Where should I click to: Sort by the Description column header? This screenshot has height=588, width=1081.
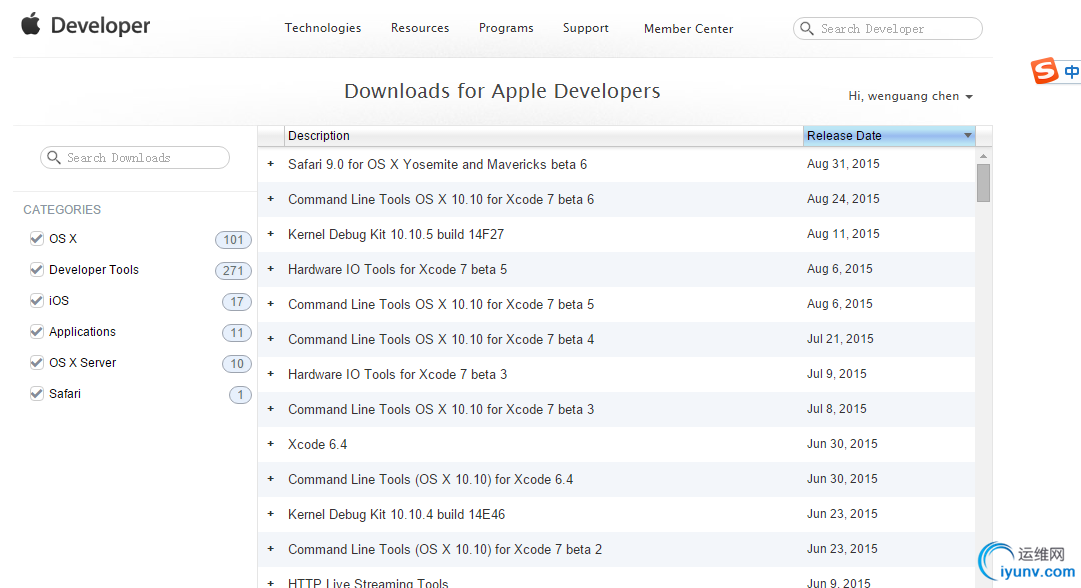click(x=319, y=136)
